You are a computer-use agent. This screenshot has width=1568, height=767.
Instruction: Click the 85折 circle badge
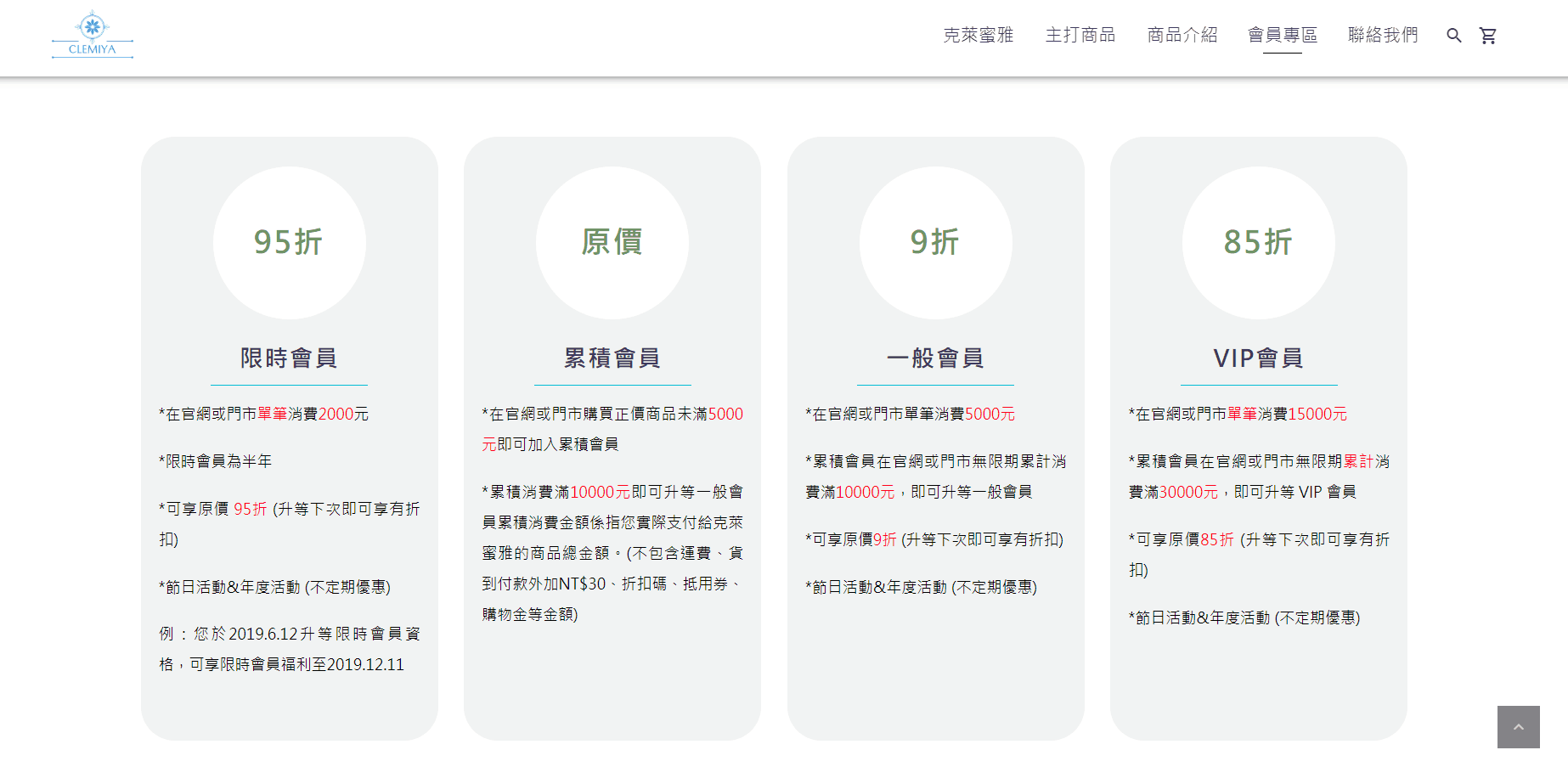tap(1259, 243)
